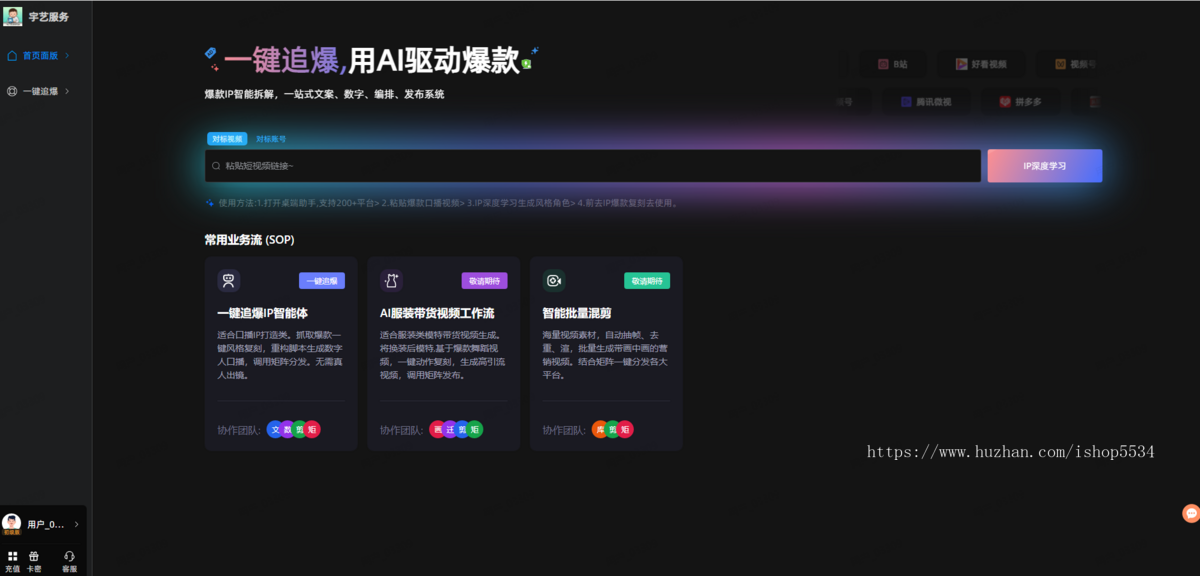Click the sparkle icon before 使用方法

coord(210,203)
